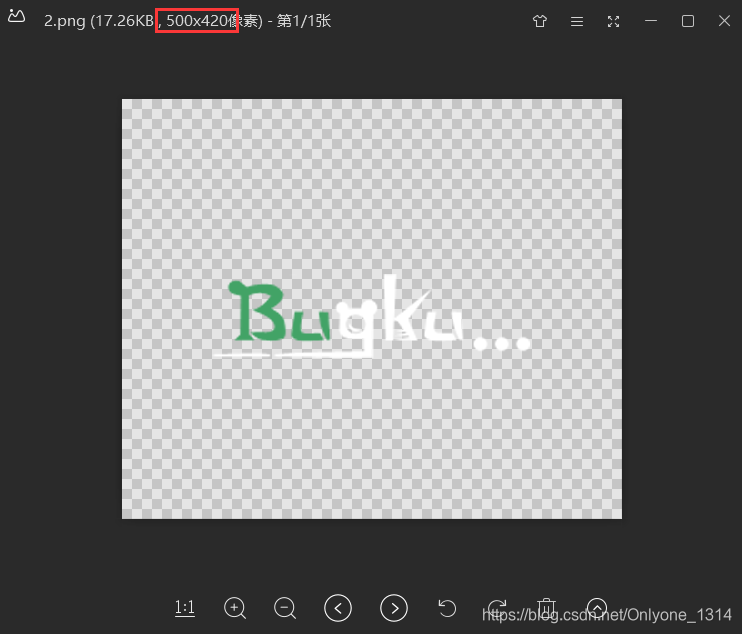742x634 pixels.
Task: Zoom out with magnifier minus icon
Action: click(x=285, y=608)
